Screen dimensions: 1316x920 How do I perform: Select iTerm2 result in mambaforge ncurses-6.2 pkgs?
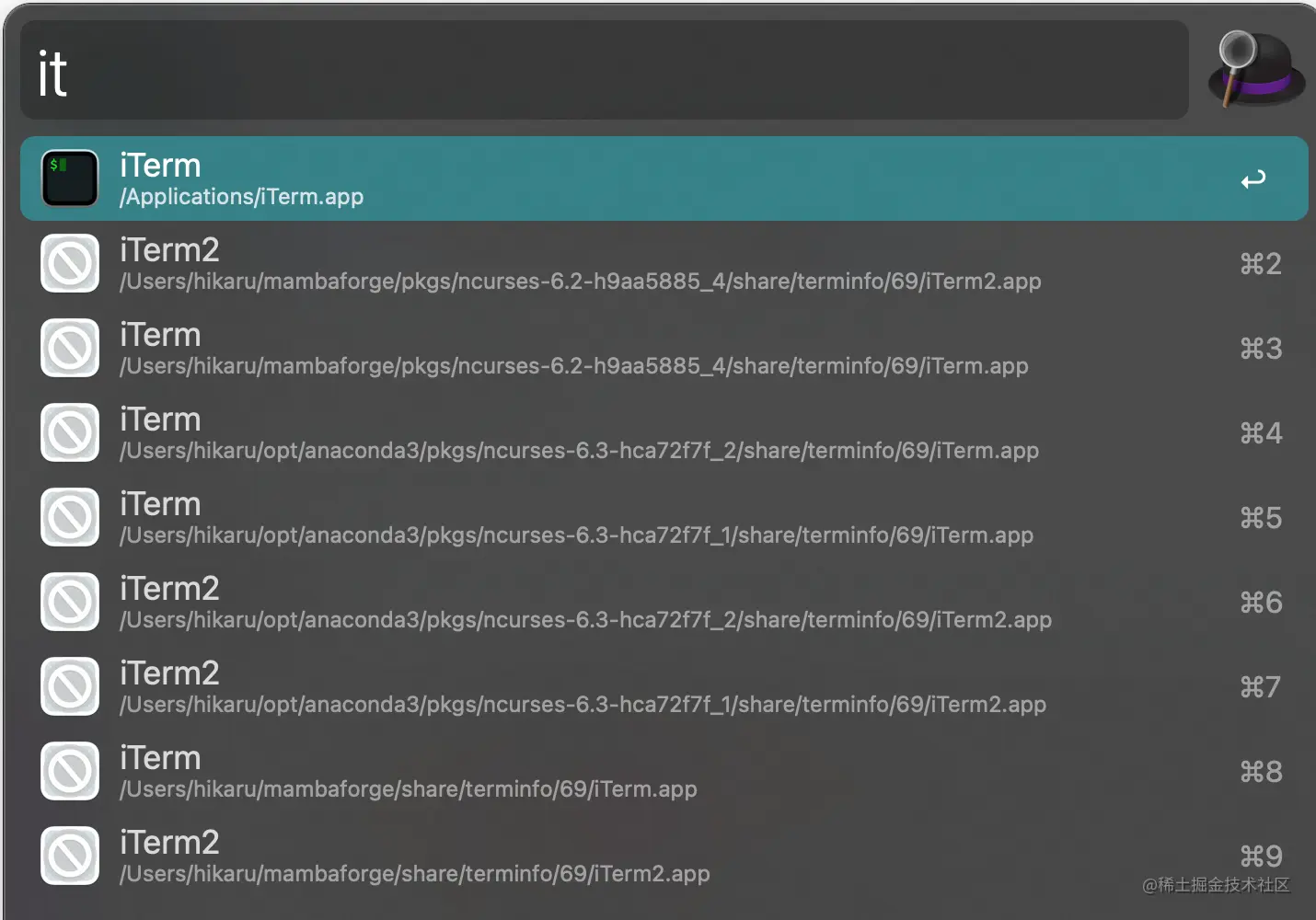tap(664, 263)
